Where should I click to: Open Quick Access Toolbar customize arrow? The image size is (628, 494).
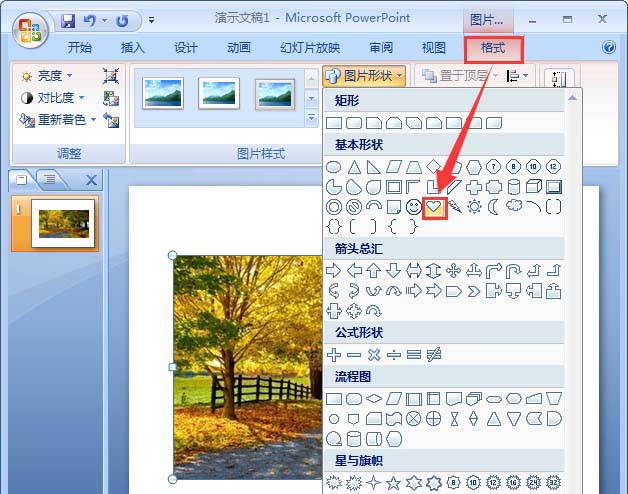coord(151,20)
